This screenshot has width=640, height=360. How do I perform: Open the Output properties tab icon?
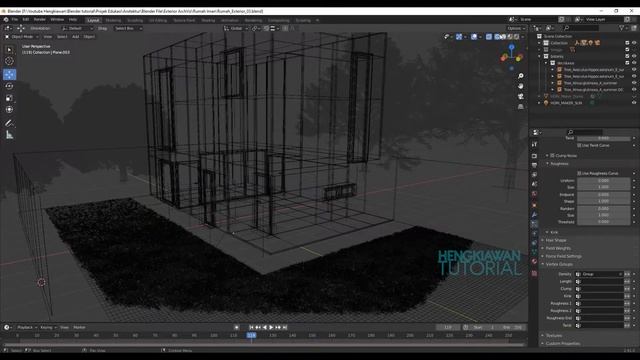(x=534, y=165)
